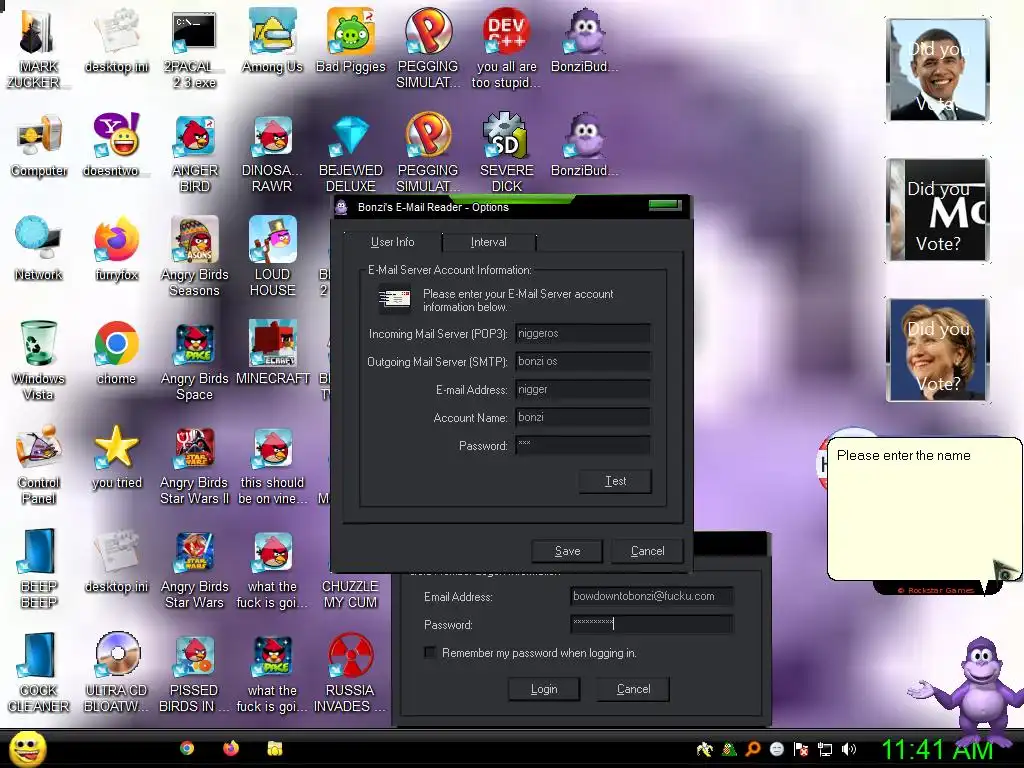This screenshot has width=1024, height=768.
Task: Launch the 'chome' Chrome shortcut
Action: pyautogui.click(x=116, y=353)
